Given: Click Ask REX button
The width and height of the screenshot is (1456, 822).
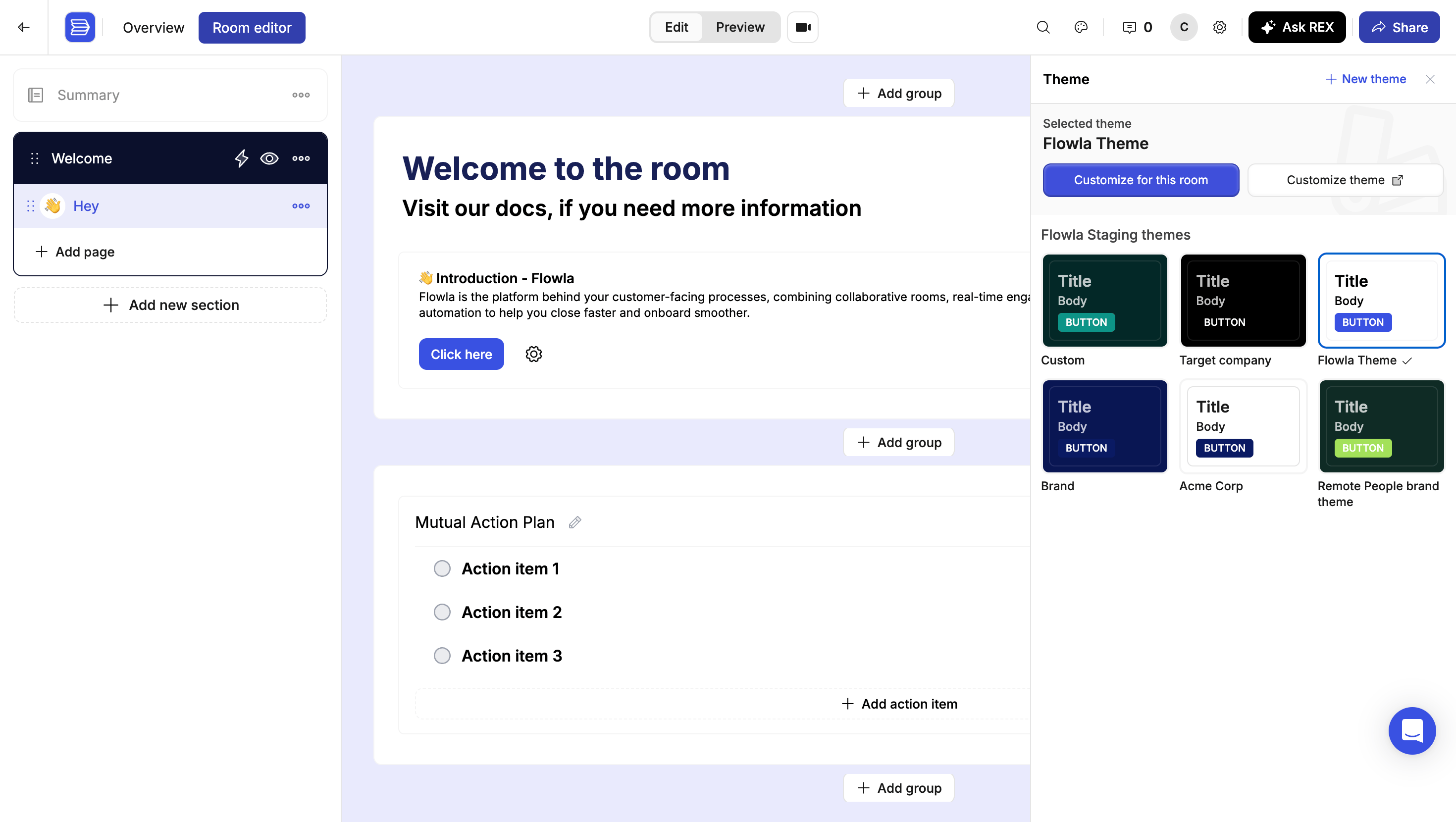Looking at the screenshot, I should coord(1297,27).
